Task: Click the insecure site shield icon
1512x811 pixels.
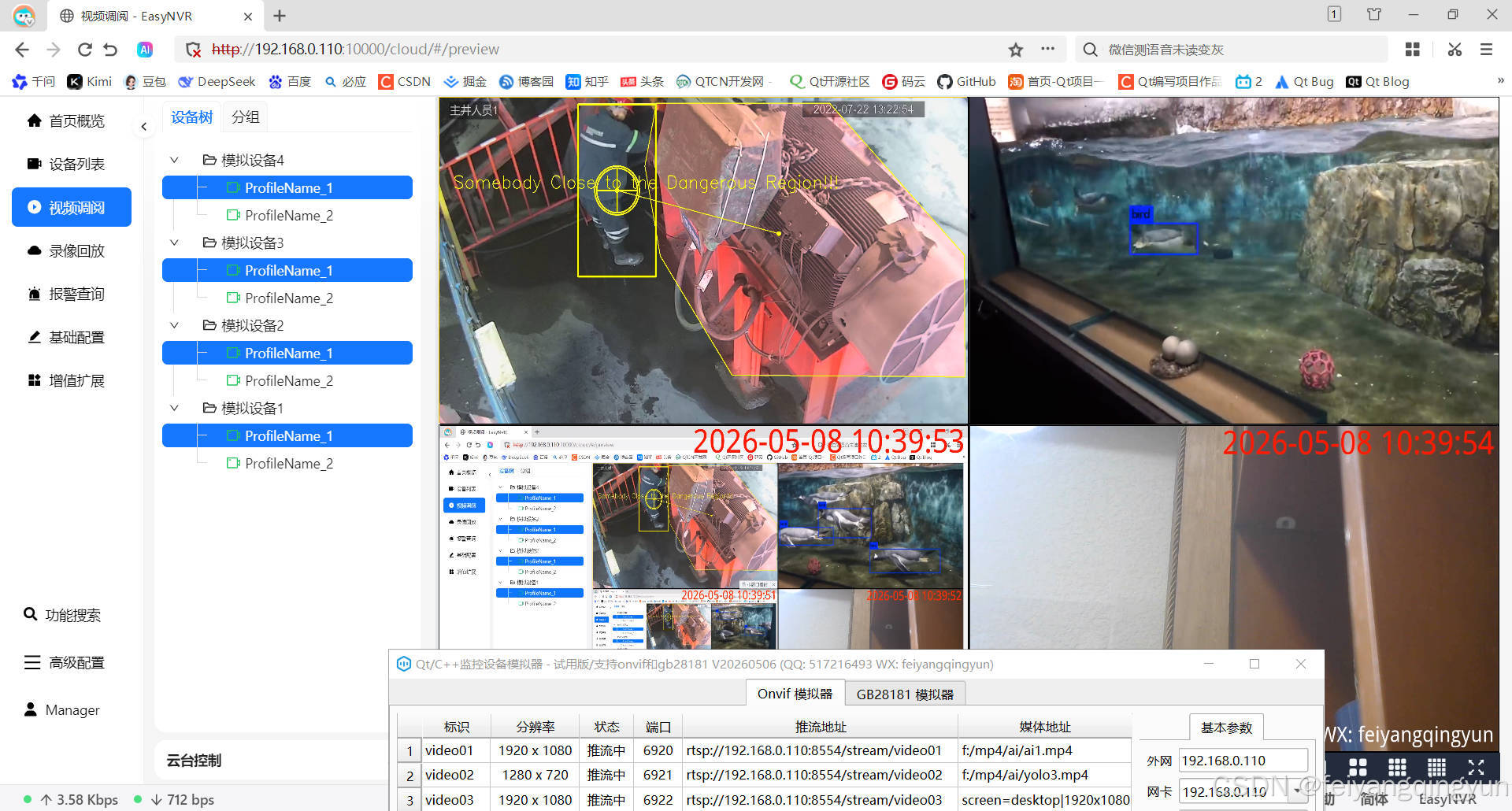Action: 193,50
